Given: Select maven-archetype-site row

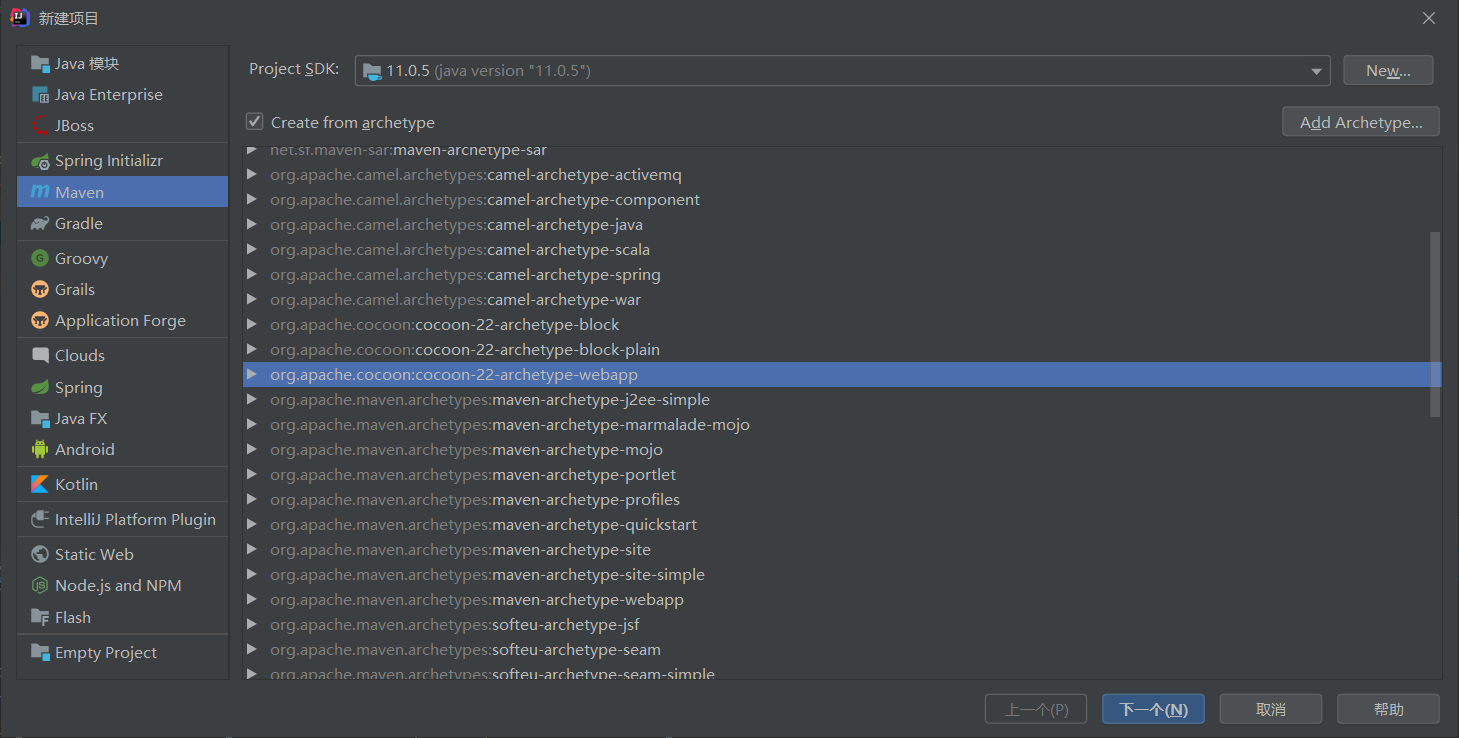Looking at the screenshot, I should click(842, 550).
